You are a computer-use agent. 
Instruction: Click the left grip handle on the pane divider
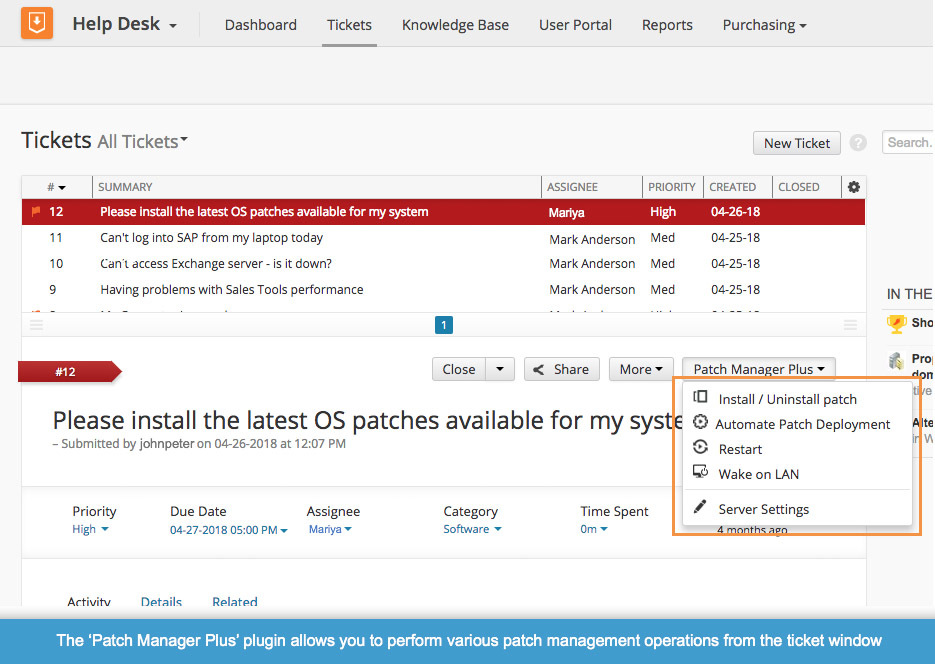tap(36, 325)
